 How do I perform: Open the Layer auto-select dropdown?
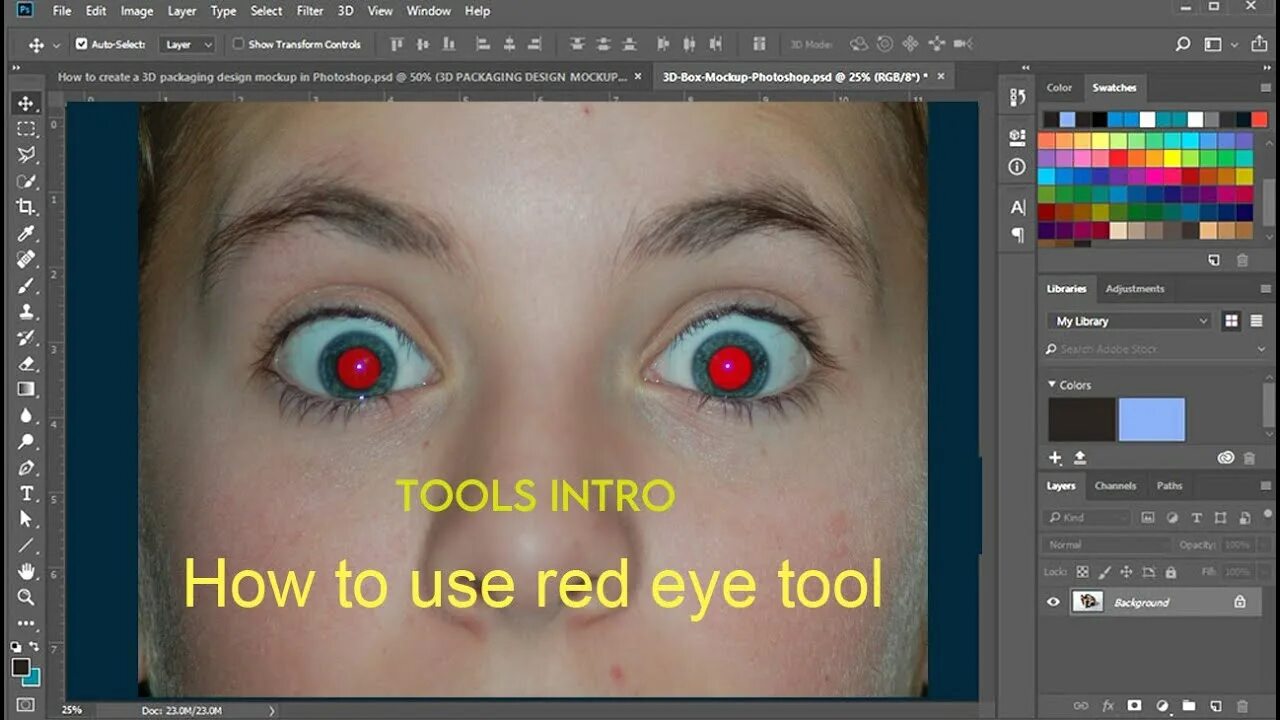coord(188,44)
